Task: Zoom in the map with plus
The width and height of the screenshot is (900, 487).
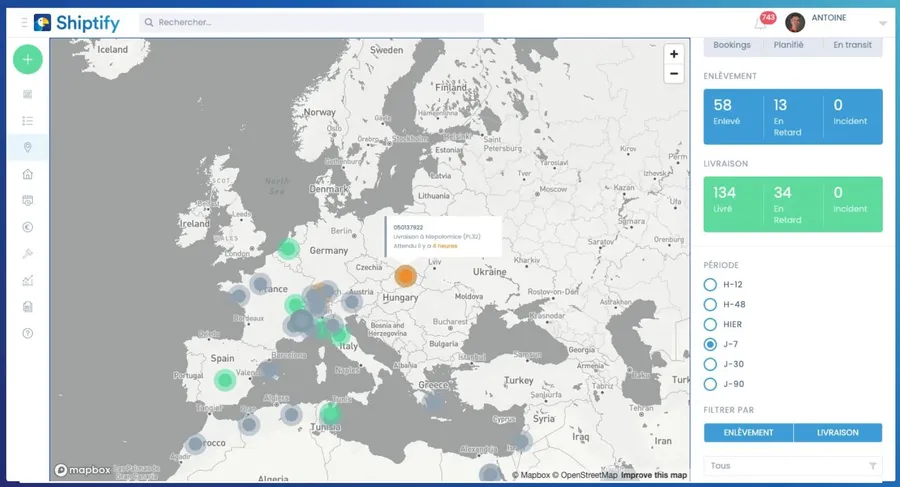Action: click(674, 54)
